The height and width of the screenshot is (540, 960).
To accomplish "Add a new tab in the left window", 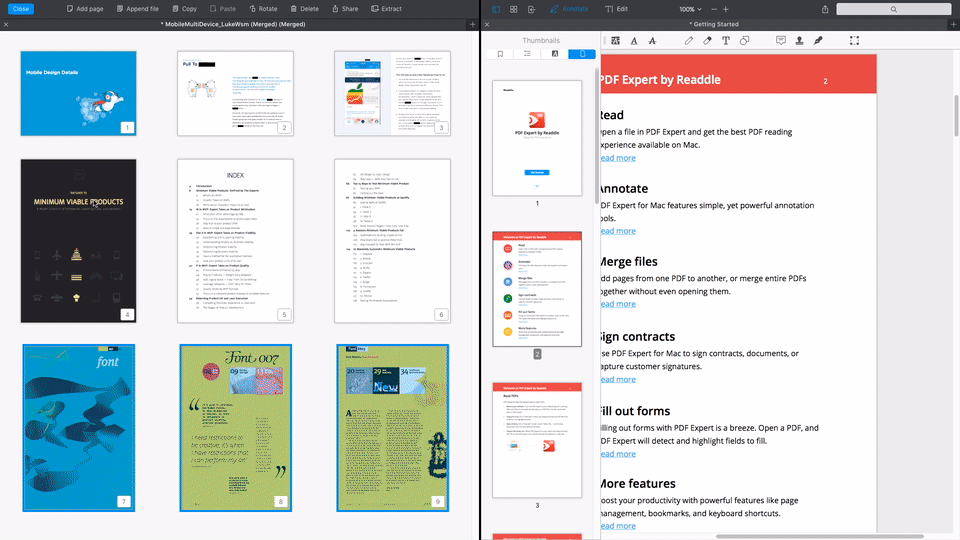I will [x=472, y=24].
